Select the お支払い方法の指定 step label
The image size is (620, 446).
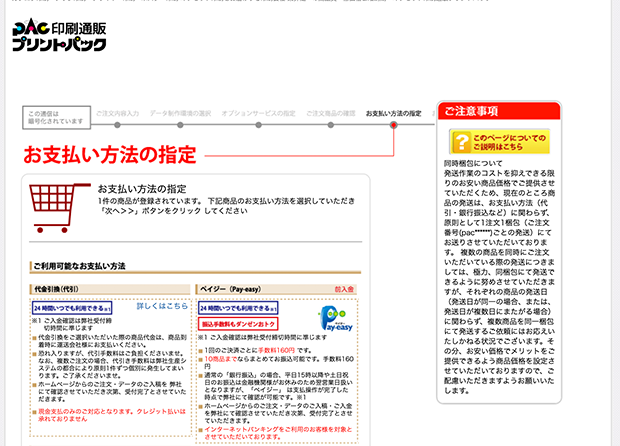tap(393, 113)
